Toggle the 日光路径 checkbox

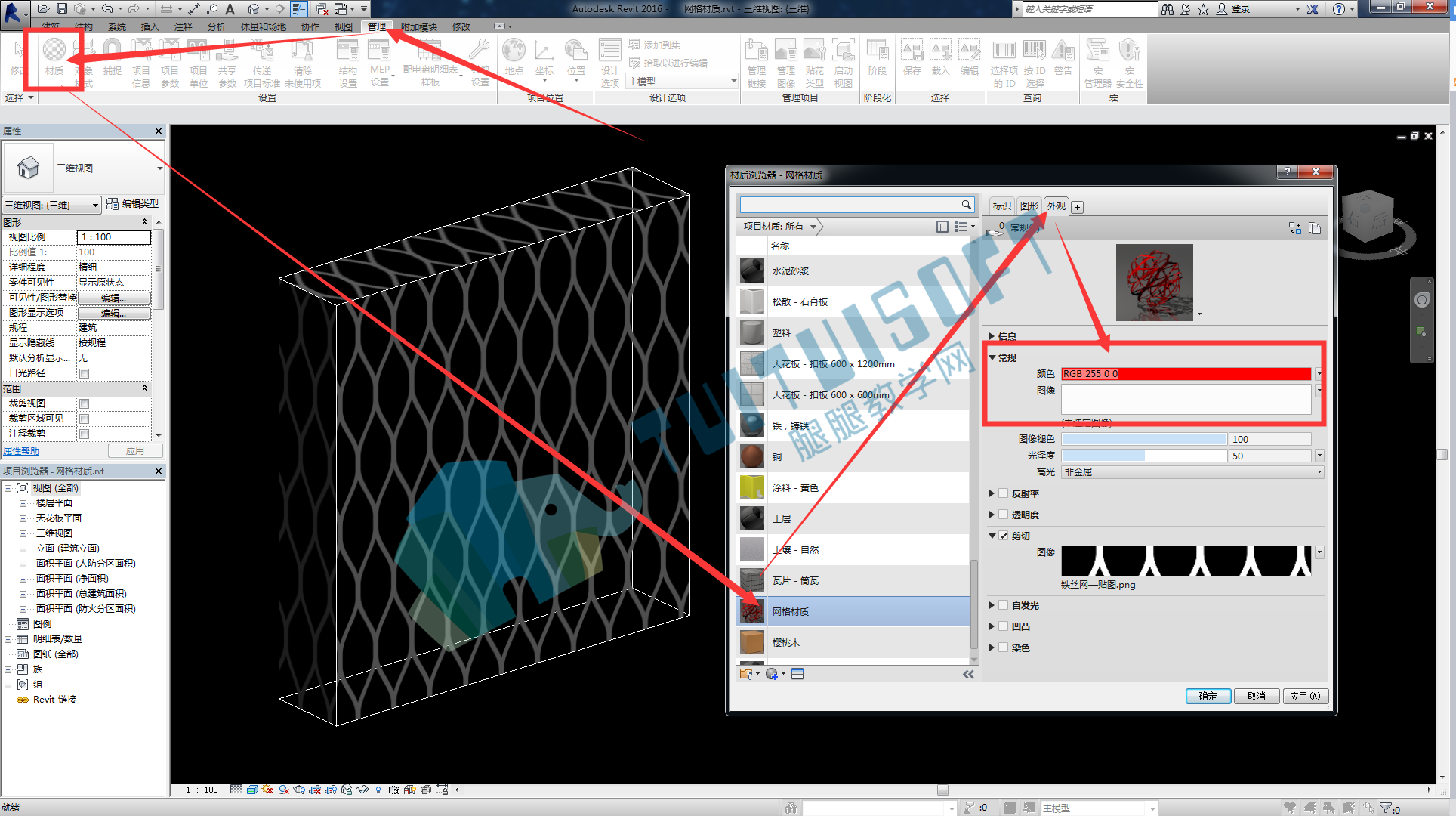pyautogui.click(x=85, y=373)
